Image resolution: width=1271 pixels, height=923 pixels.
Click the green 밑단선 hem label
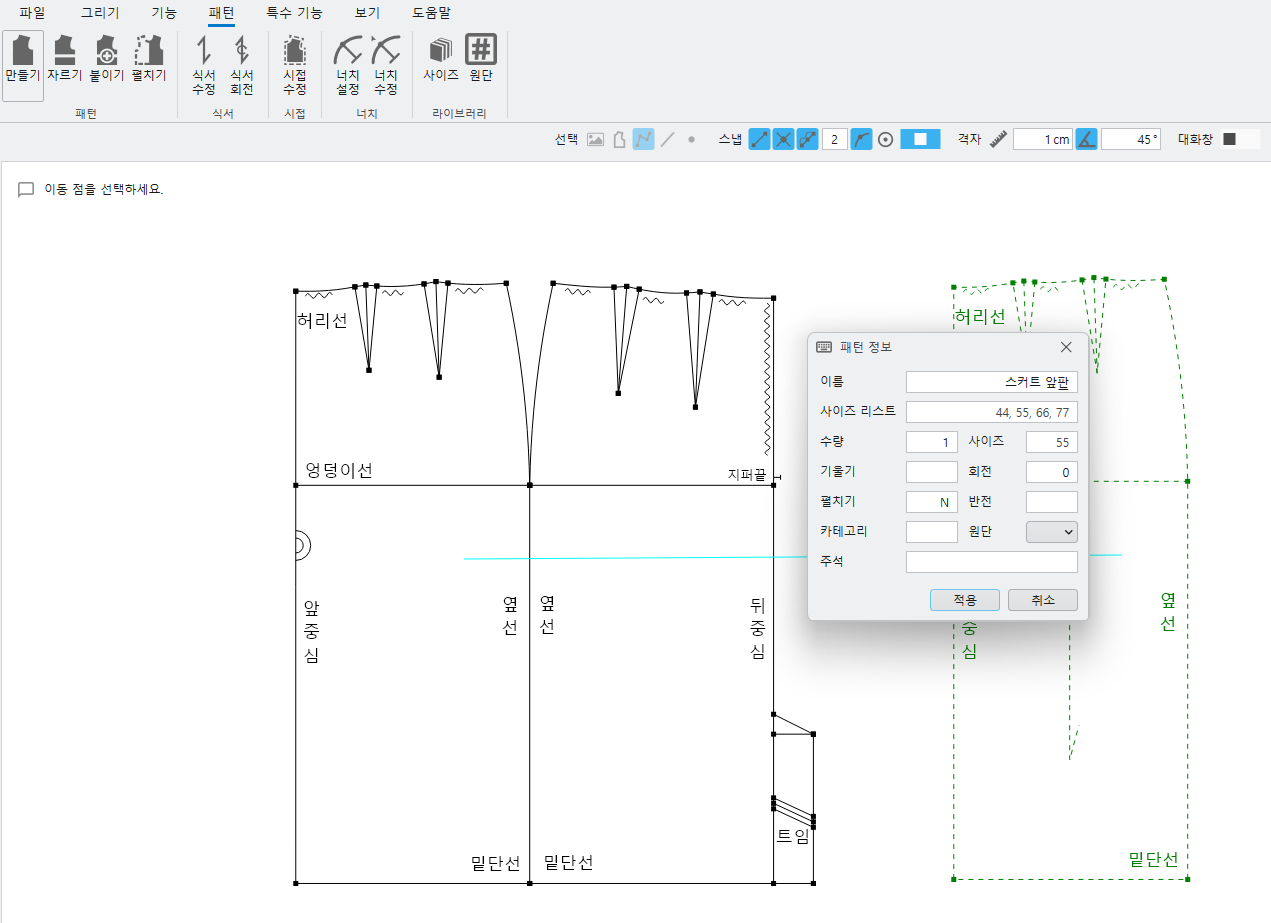(x=1153, y=860)
